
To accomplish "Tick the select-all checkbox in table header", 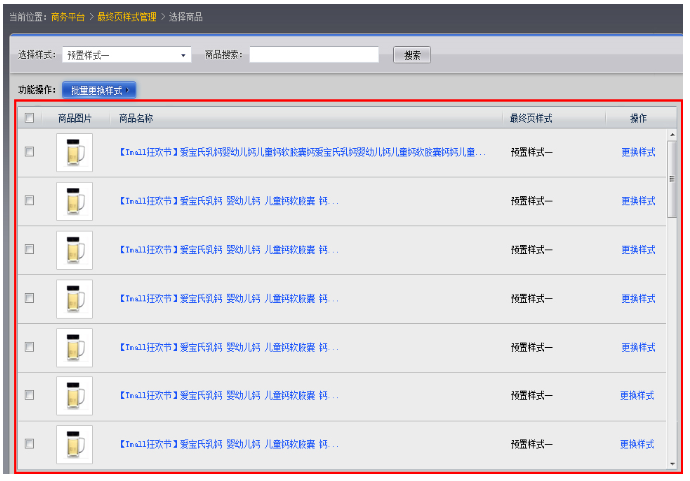I will 29,118.
